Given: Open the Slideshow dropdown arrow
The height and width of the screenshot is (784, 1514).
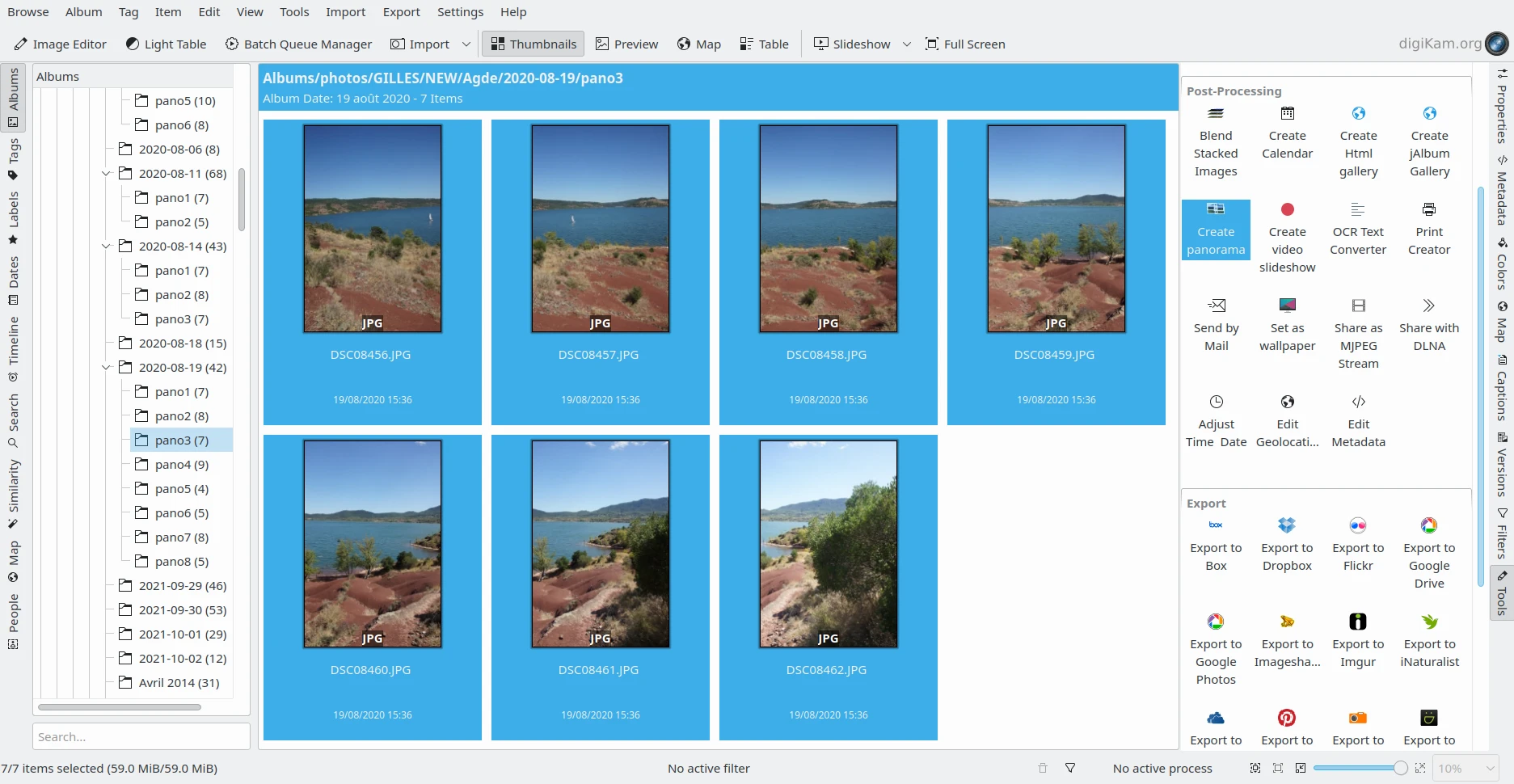Looking at the screenshot, I should coord(906,44).
